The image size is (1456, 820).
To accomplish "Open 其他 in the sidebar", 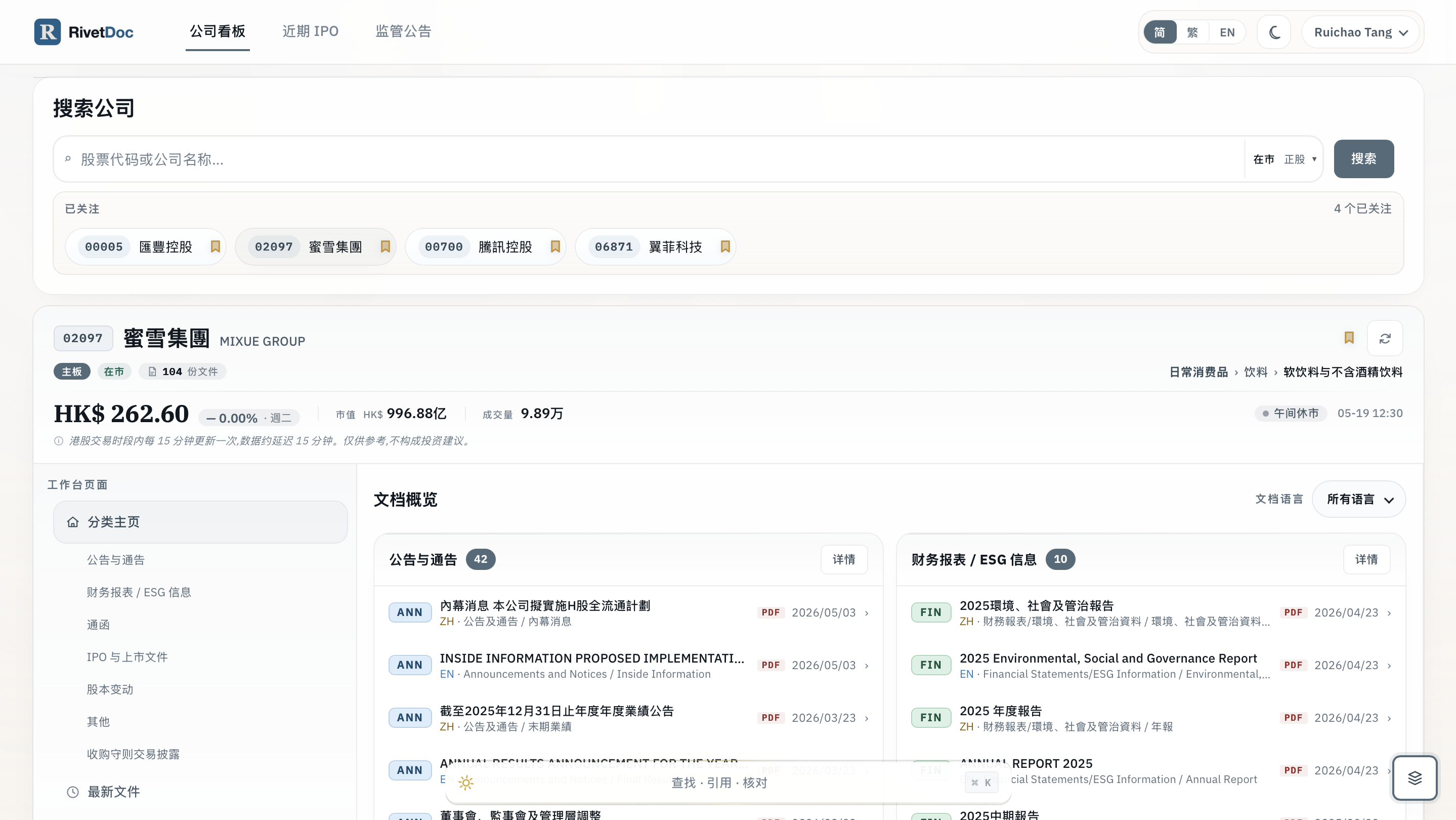I will click(x=98, y=722).
